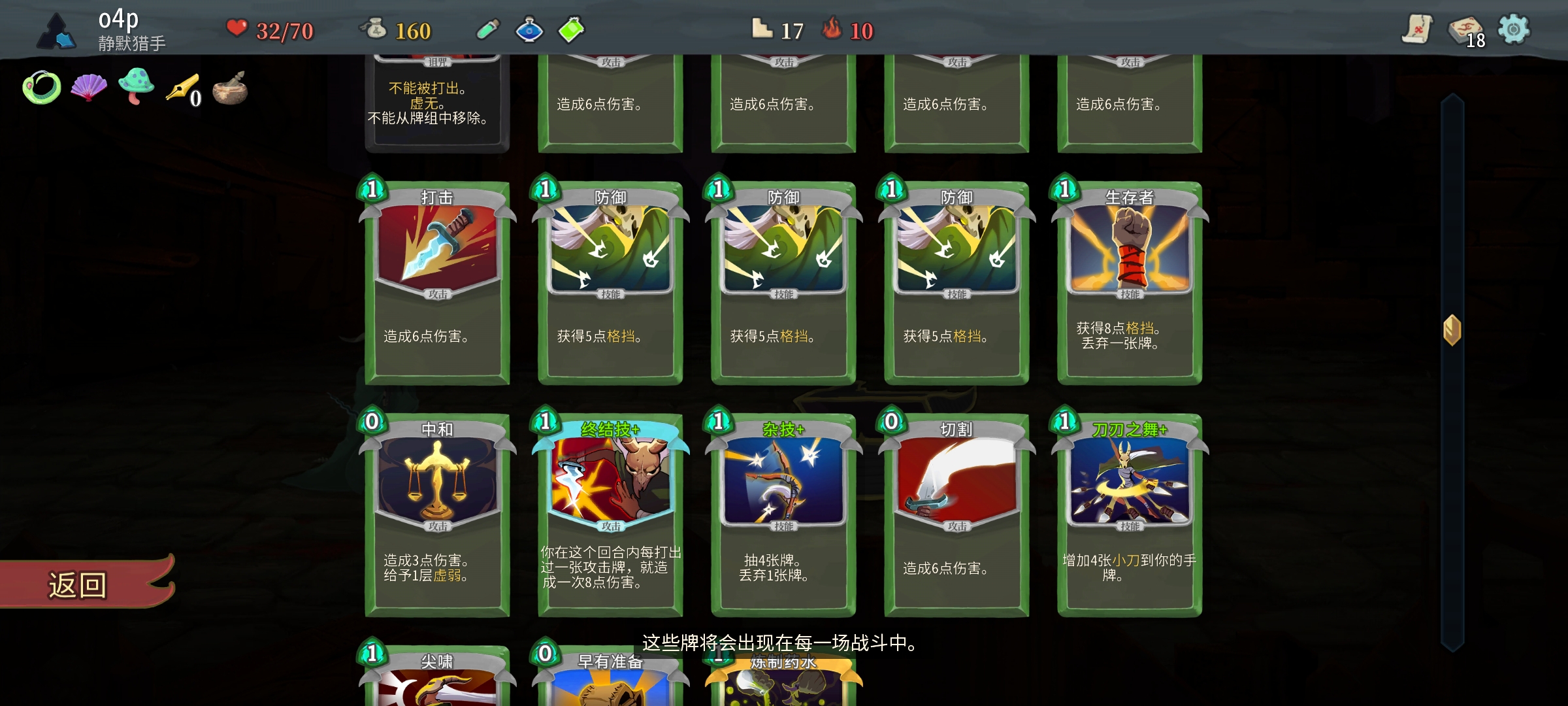This screenshot has height=706, width=1568.
Task: Click the floor 17 stairs indicator
Action: point(777,30)
